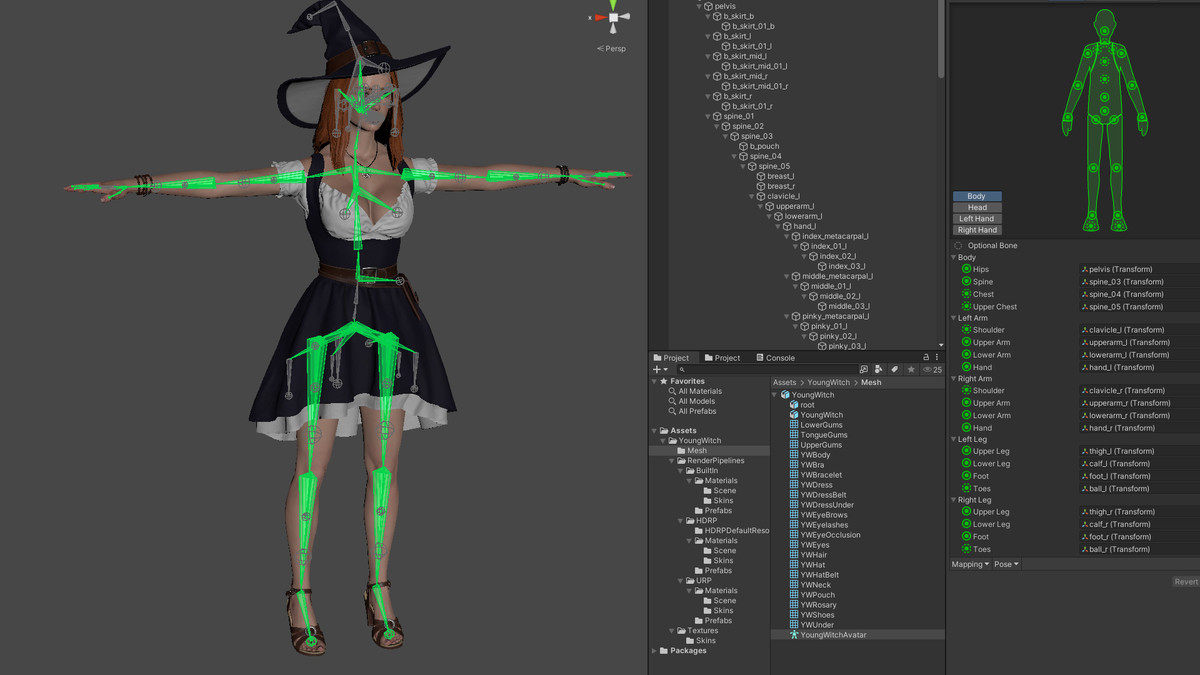Toggle hidden packages visibility eye counter
The width and height of the screenshot is (1200, 675).
click(x=932, y=370)
